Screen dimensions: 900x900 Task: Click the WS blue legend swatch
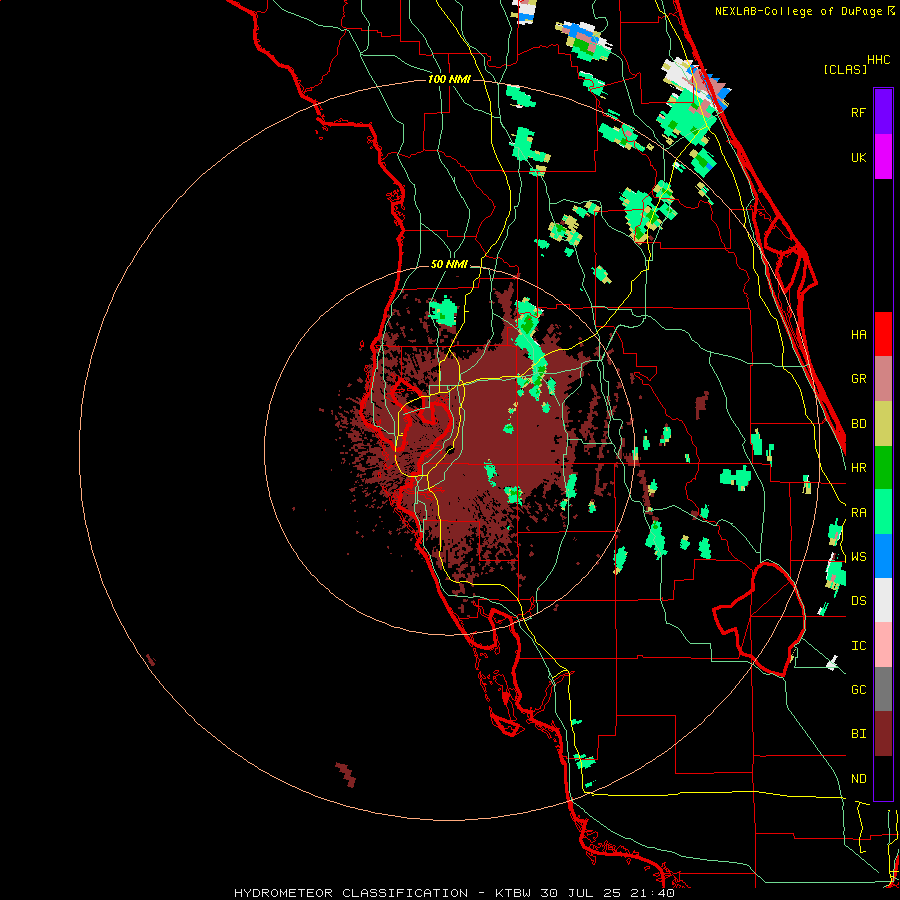(x=883, y=556)
